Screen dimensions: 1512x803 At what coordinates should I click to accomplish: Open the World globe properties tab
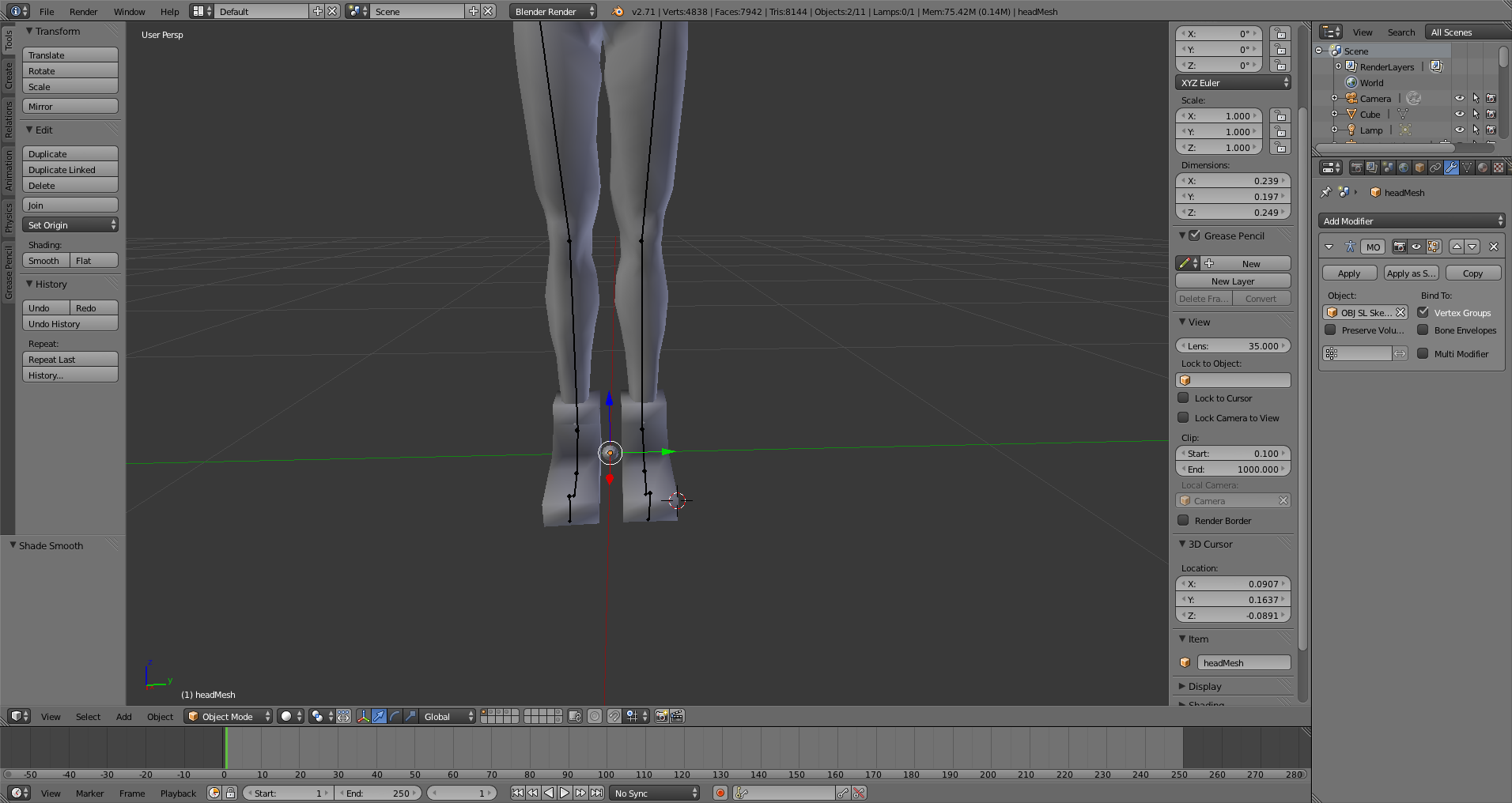tap(1404, 168)
